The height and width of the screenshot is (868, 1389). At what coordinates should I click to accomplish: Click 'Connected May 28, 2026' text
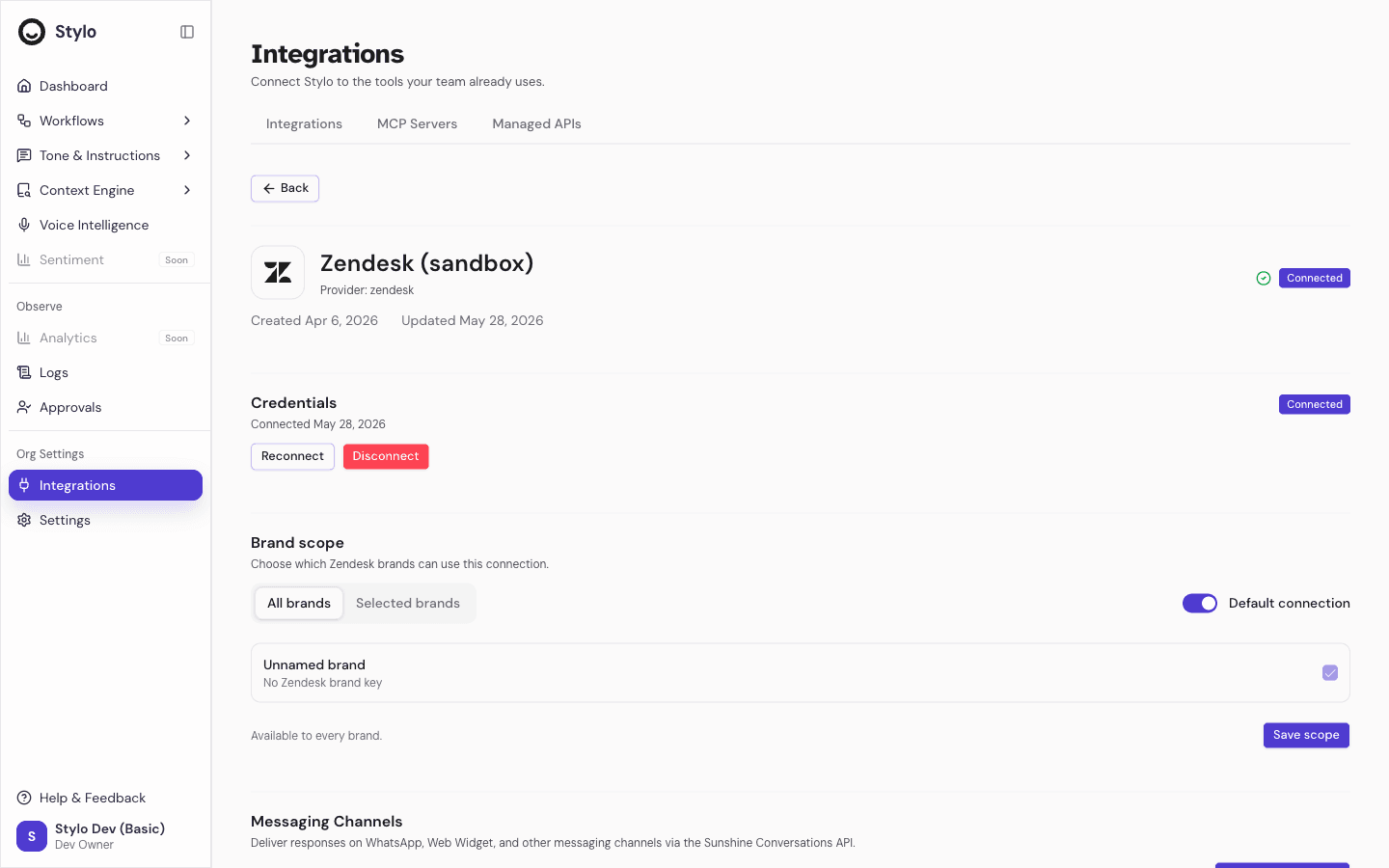click(318, 424)
